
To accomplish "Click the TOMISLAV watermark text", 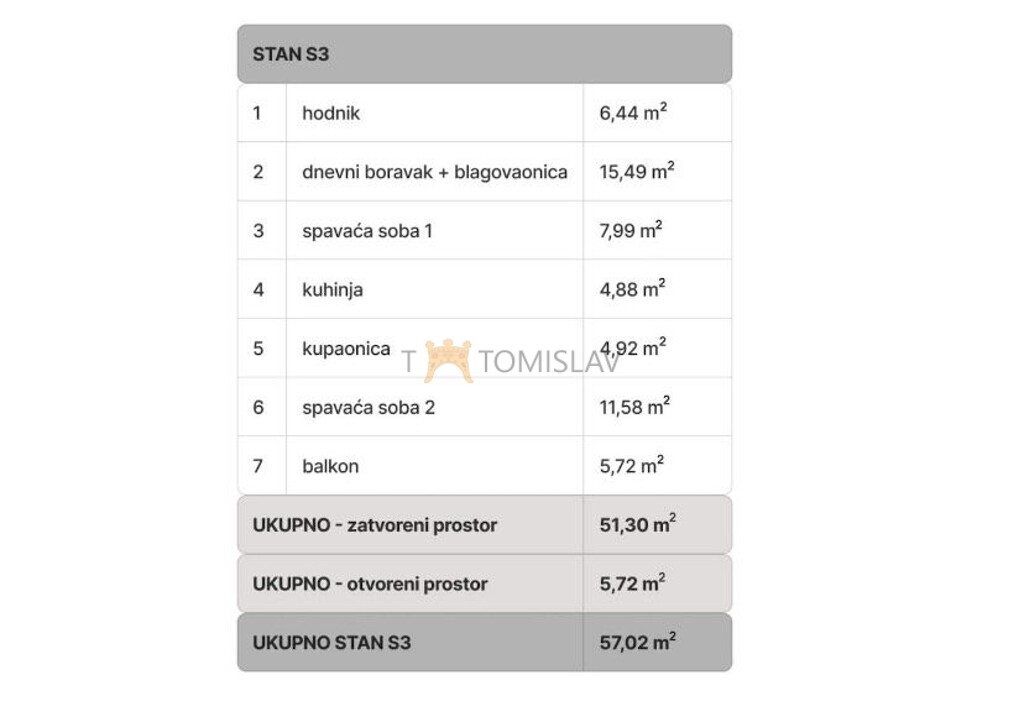I will 549,362.
